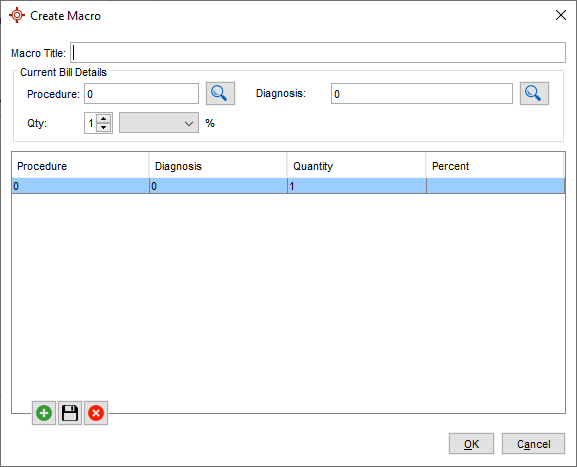577x467 pixels.
Task: Click the Procedure search magnifier icon
Action: click(x=220, y=93)
